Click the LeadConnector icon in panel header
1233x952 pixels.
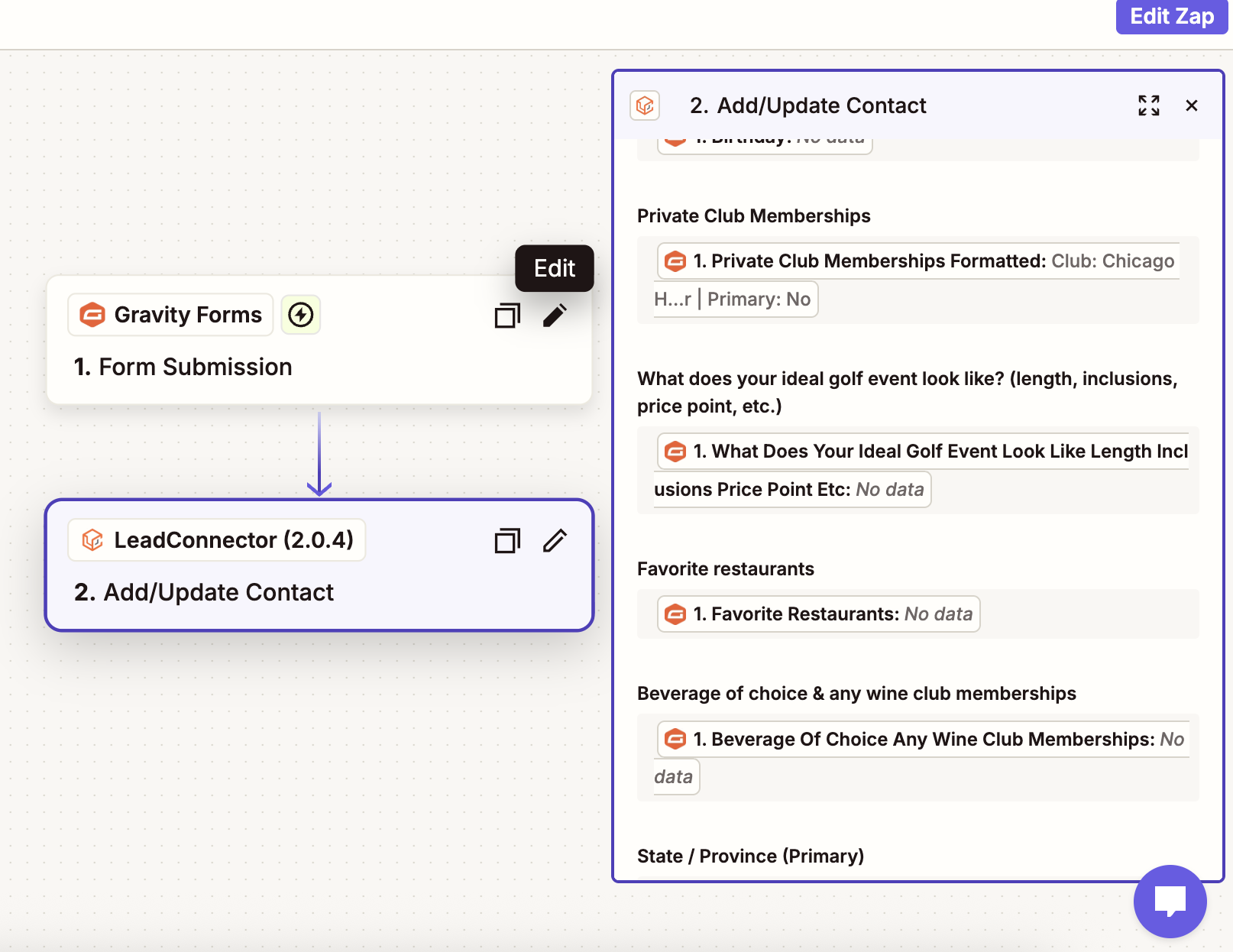coord(645,105)
